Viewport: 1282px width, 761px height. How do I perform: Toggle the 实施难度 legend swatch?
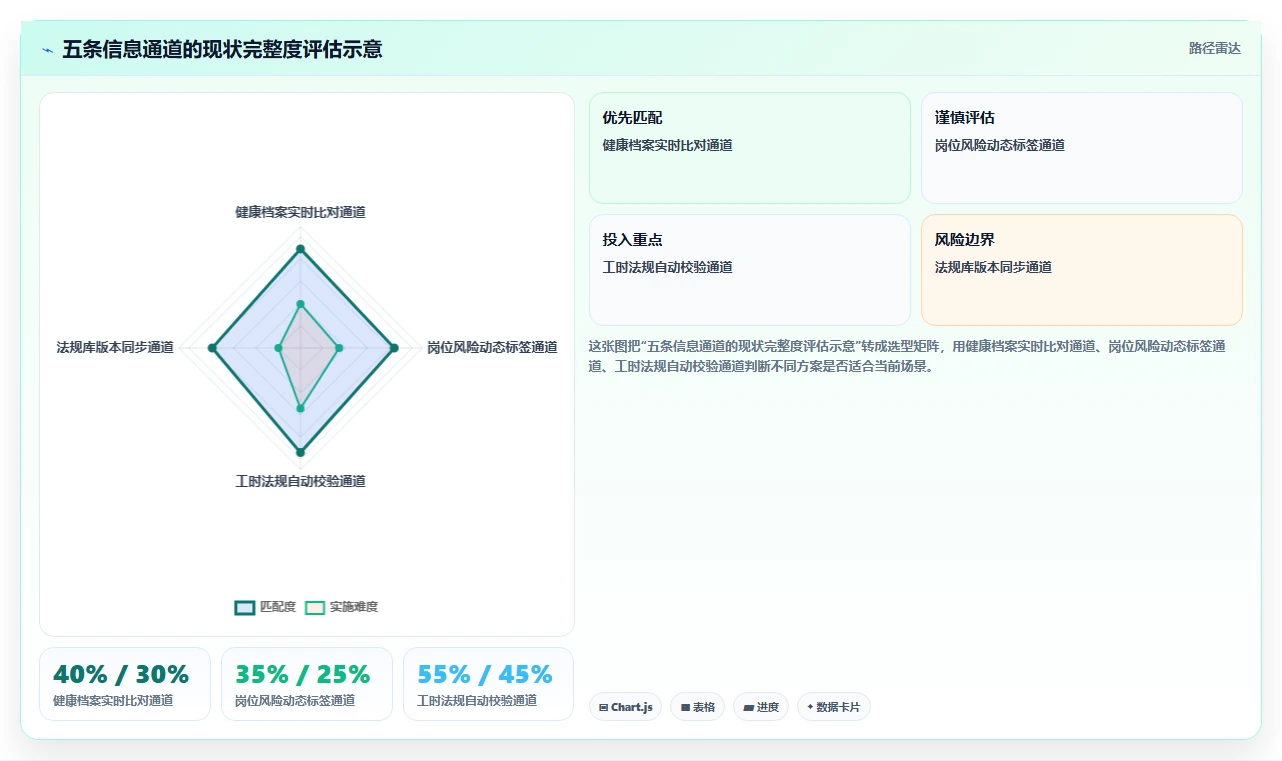[x=315, y=607]
